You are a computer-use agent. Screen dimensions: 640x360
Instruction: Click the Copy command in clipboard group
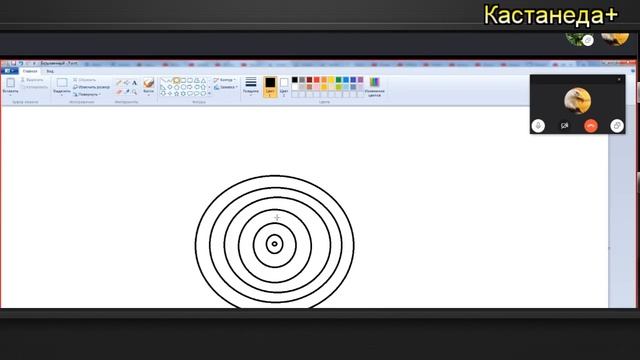click(34, 87)
